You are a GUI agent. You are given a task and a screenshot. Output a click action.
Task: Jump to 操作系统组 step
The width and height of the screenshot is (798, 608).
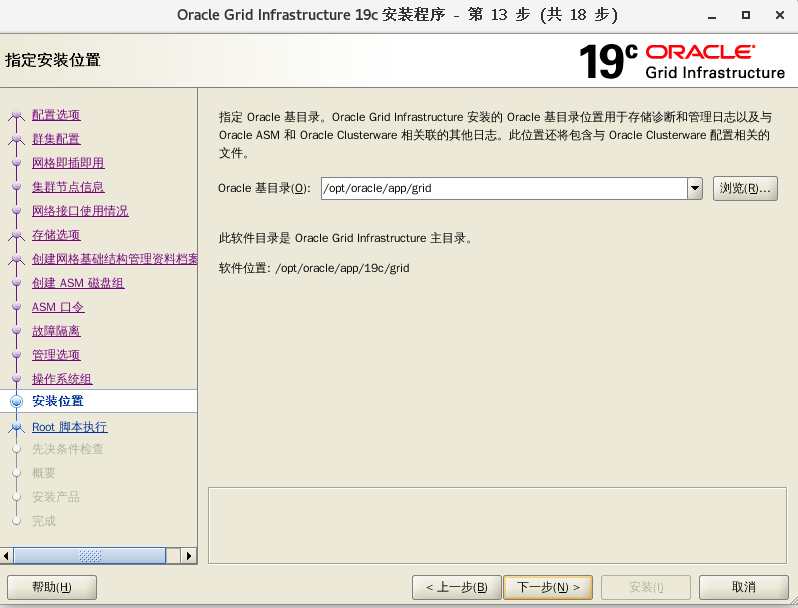62,379
